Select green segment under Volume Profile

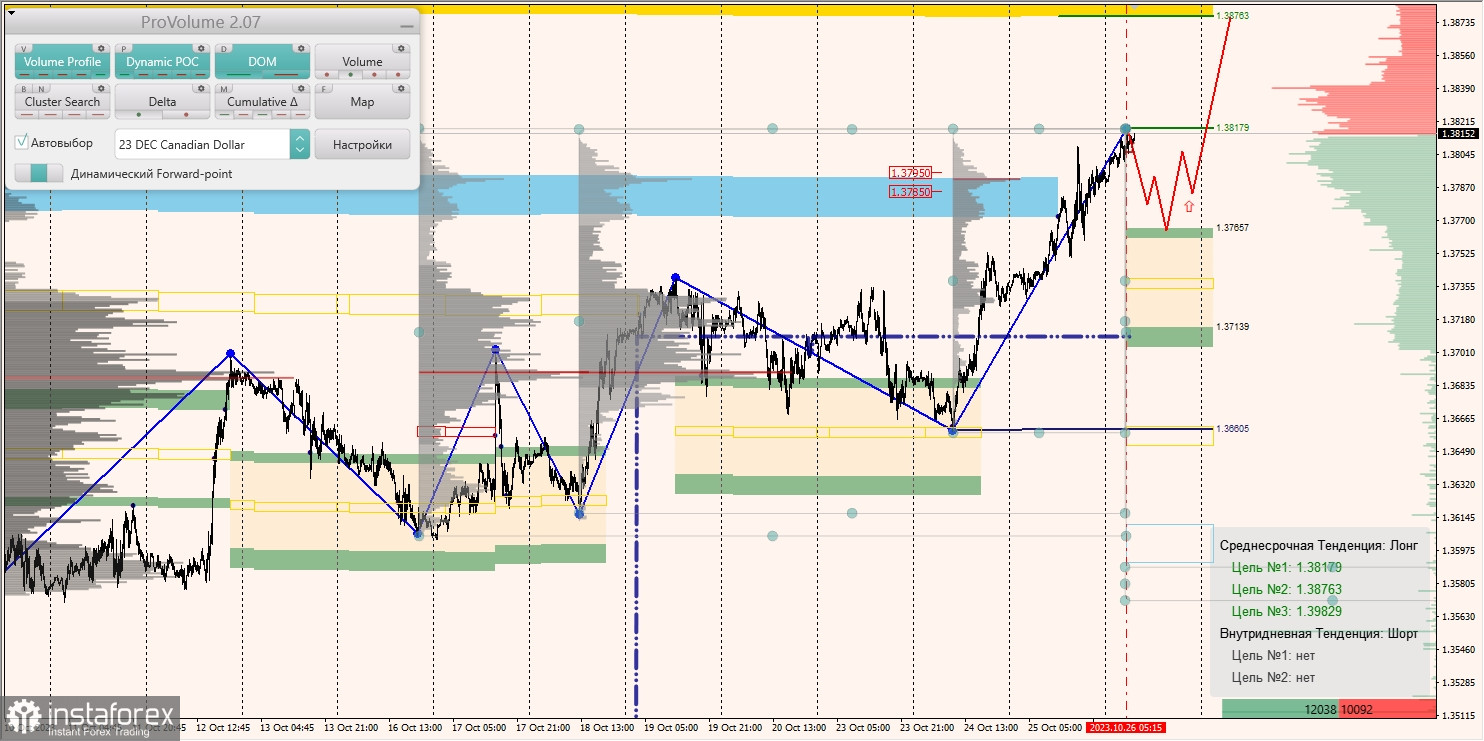click(x=100, y=75)
